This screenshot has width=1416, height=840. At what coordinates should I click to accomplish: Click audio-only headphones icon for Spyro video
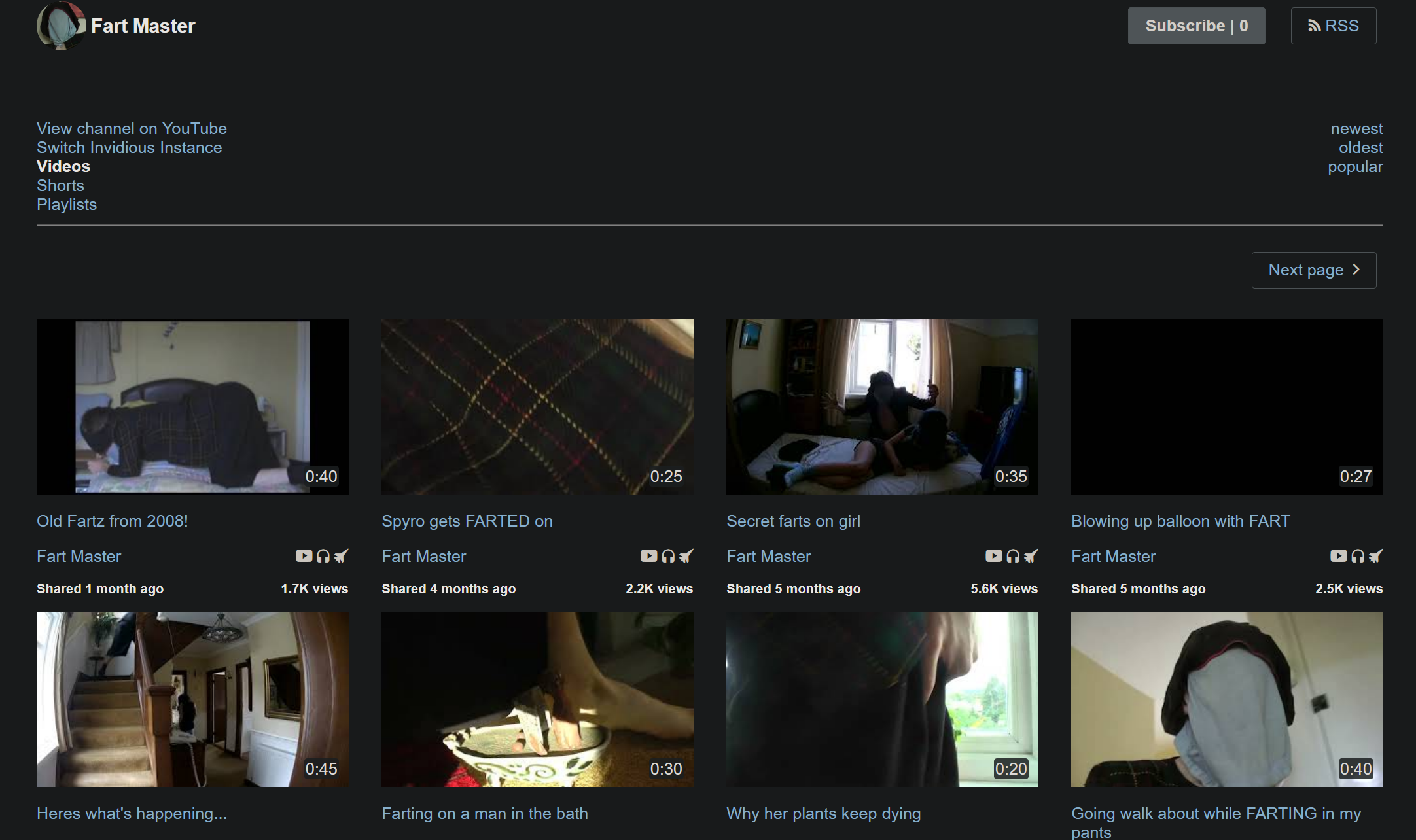[668, 556]
